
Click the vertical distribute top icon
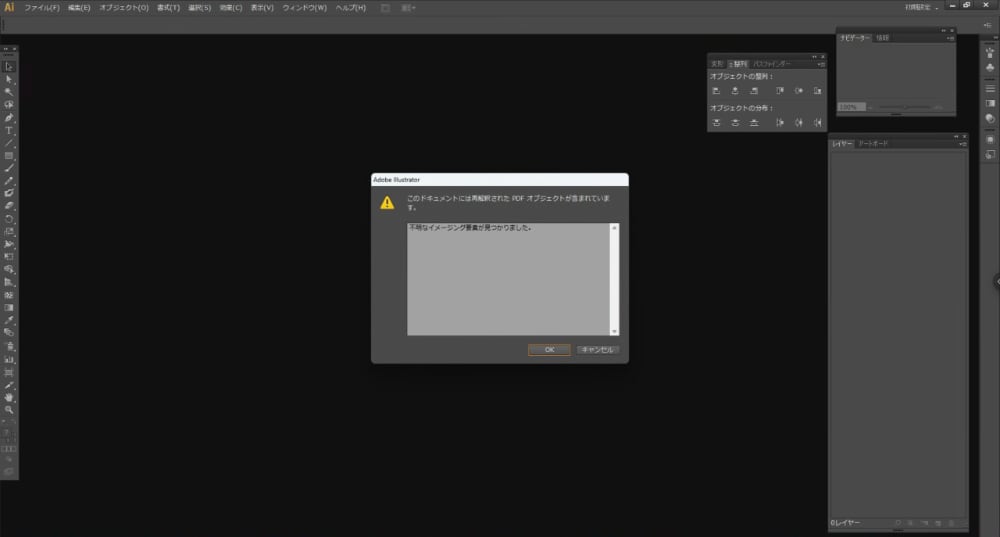click(716, 123)
